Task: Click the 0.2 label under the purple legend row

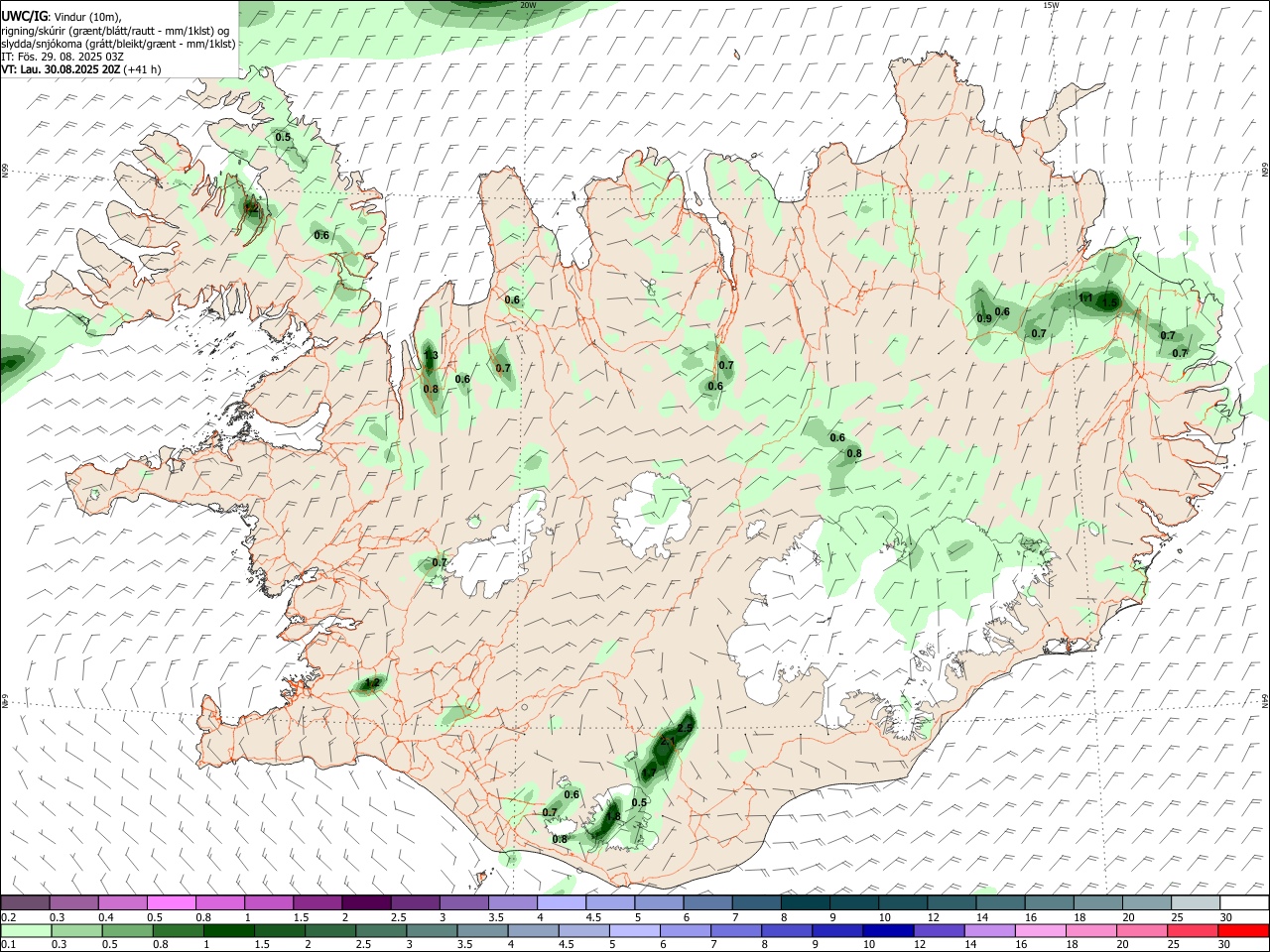Action: [x=8, y=916]
